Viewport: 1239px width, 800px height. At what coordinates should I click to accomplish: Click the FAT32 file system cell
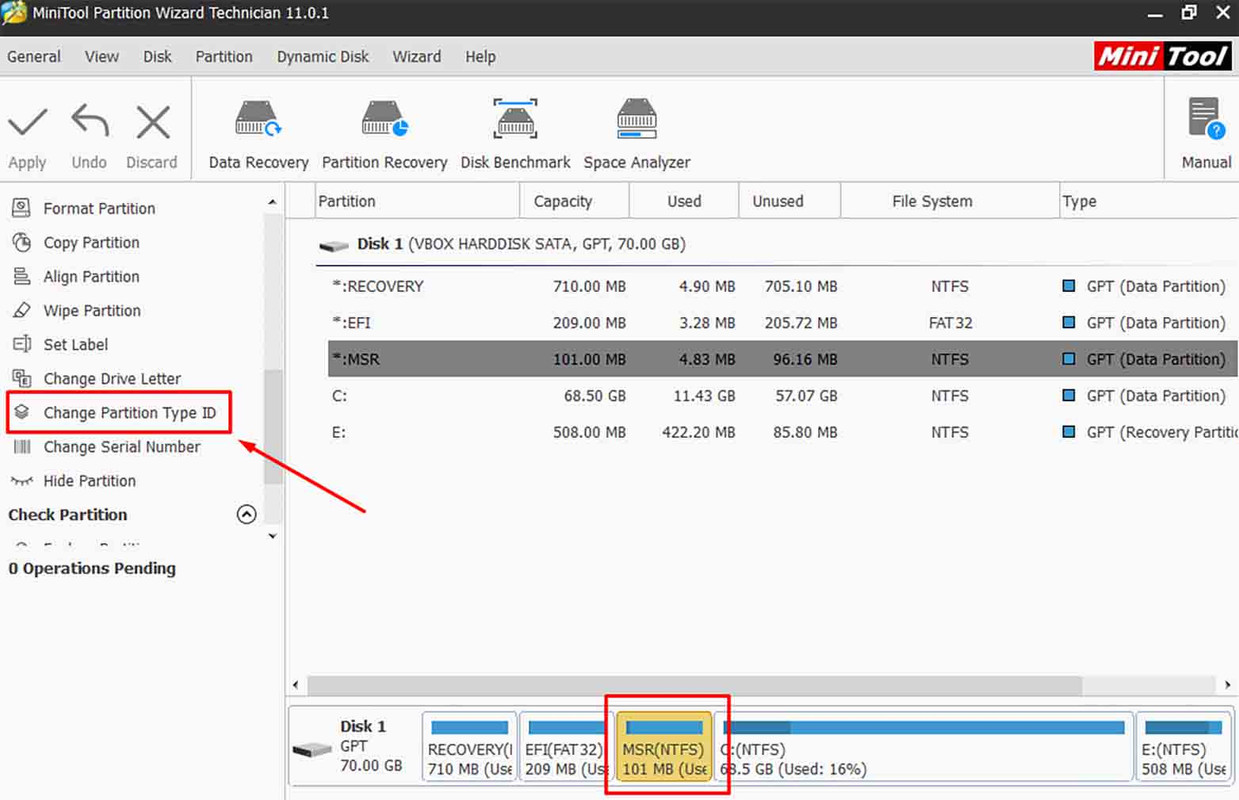[949, 323]
